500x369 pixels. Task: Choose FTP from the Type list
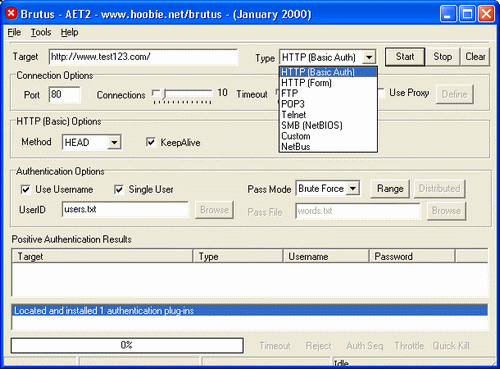328,93
